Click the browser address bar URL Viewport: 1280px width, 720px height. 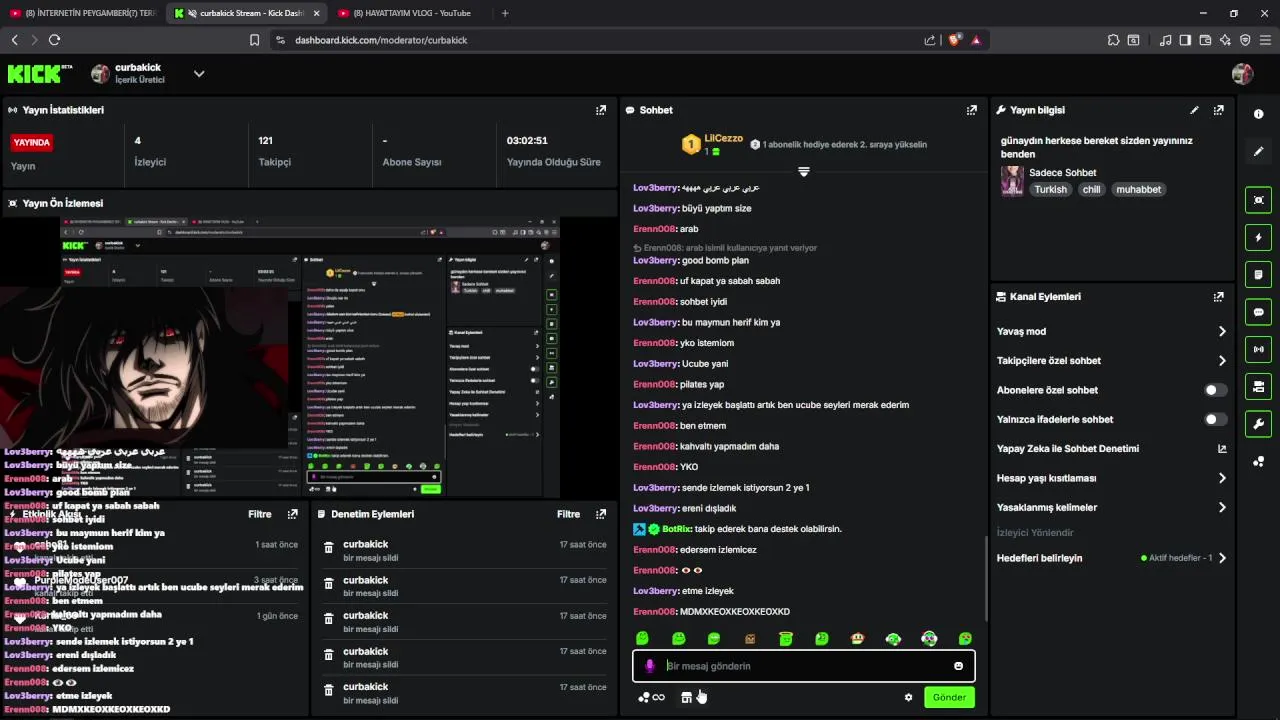[381, 40]
